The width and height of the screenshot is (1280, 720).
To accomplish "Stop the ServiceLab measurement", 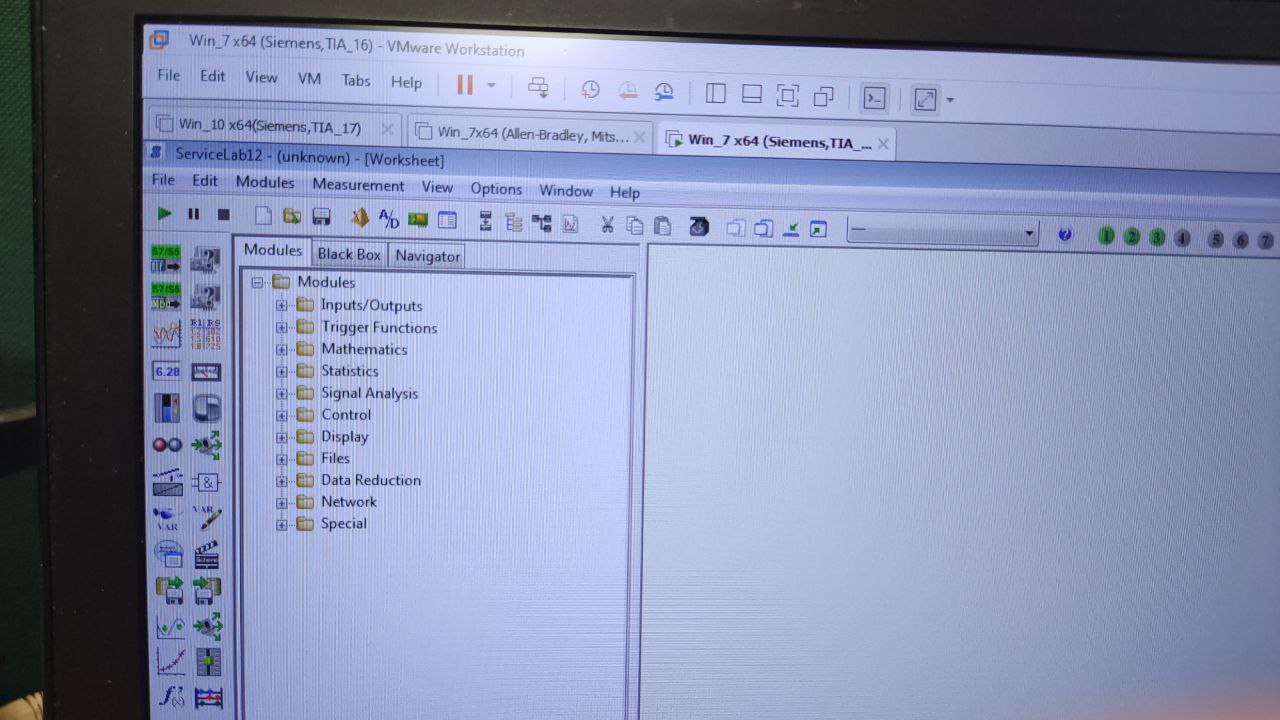I will [x=224, y=214].
